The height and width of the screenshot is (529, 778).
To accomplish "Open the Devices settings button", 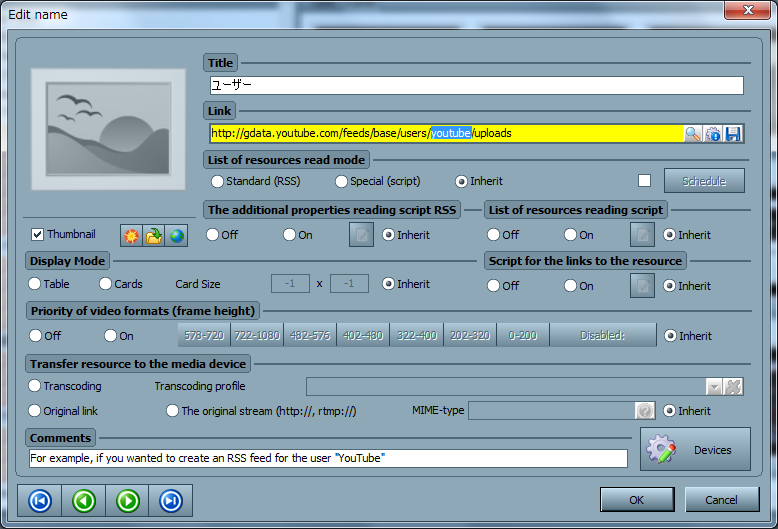I will (x=695, y=450).
